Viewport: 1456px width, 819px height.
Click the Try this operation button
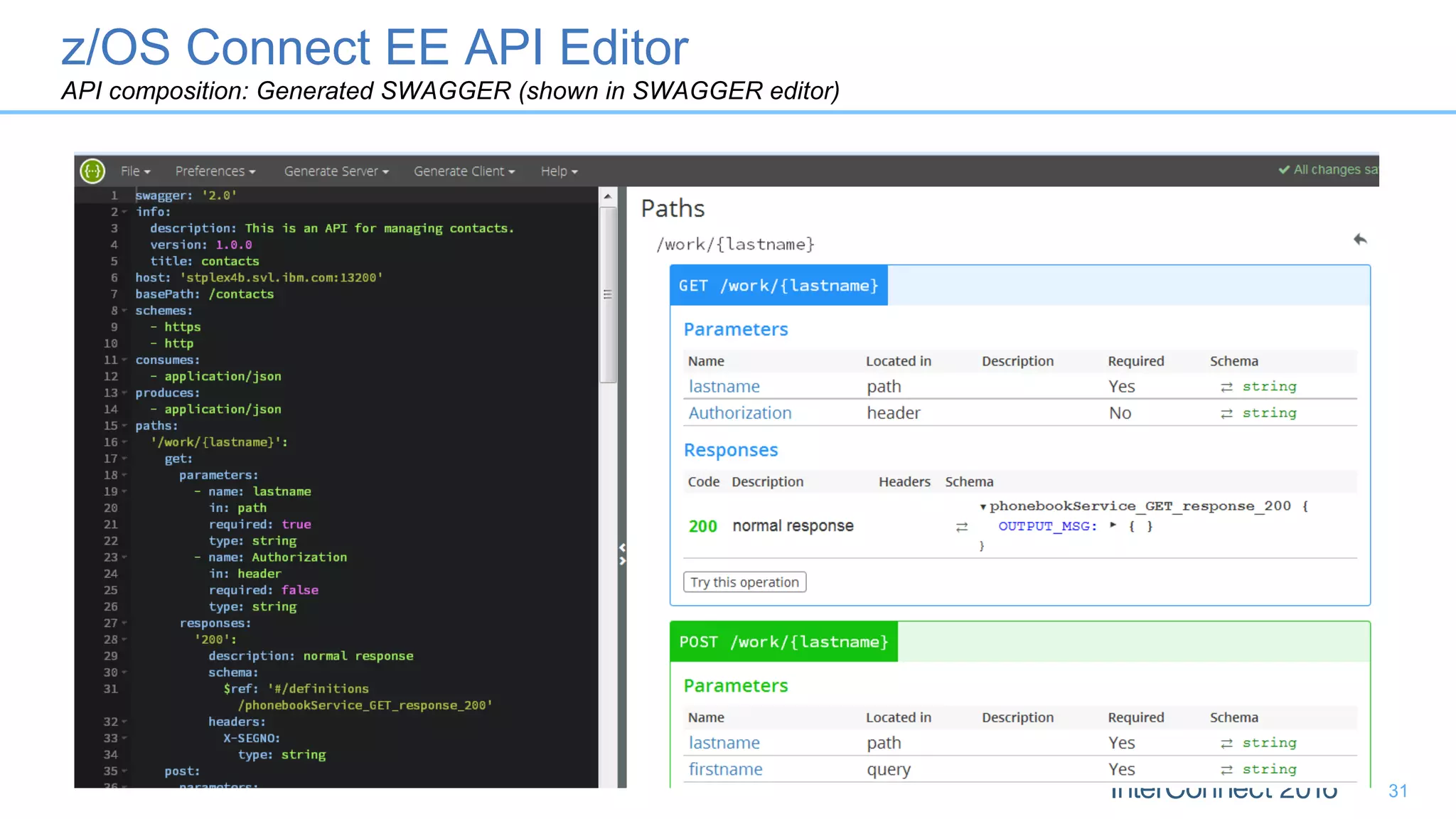coord(744,582)
